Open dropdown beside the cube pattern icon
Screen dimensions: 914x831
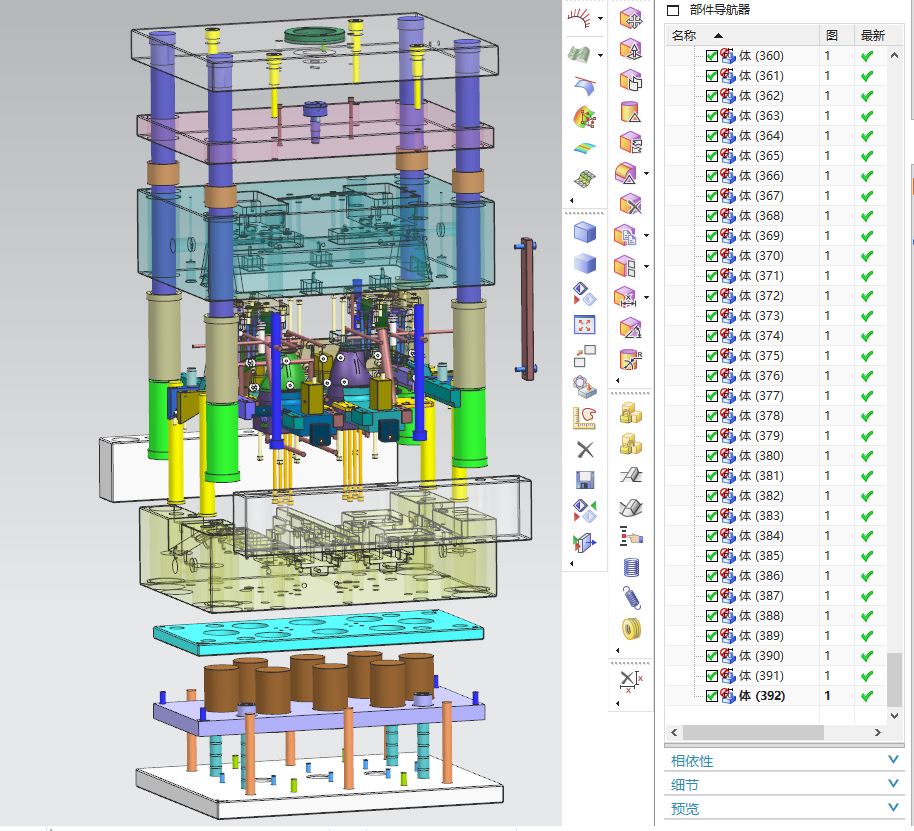(x=646, y=266)
